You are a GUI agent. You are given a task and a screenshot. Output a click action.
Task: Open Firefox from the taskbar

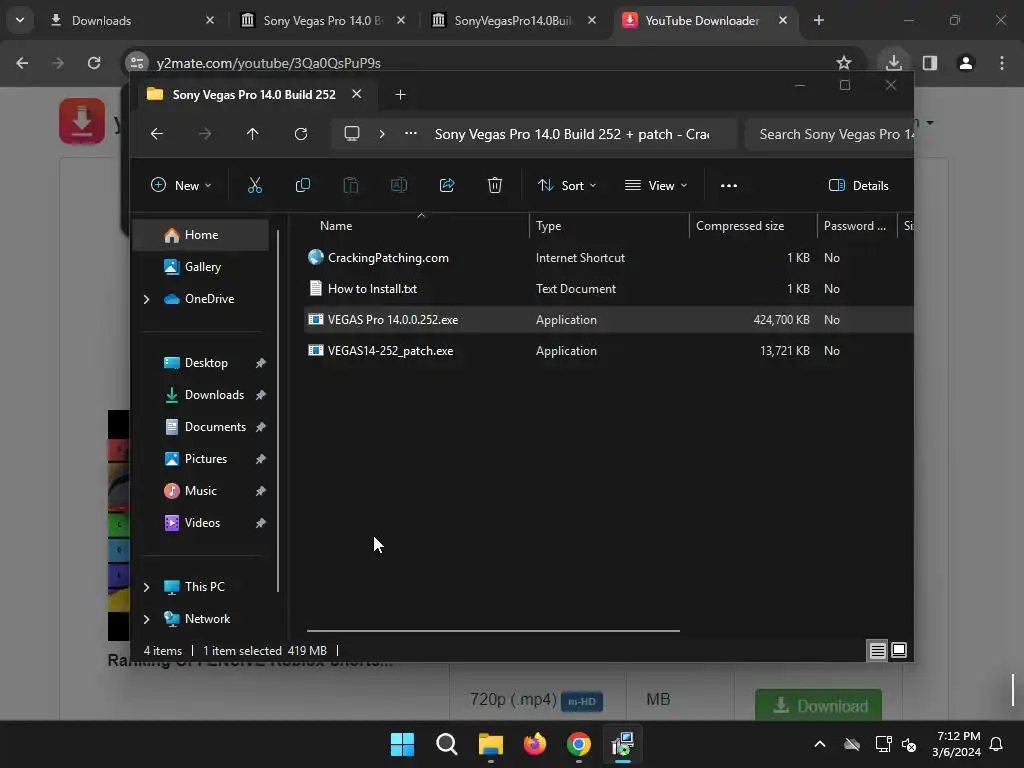point(535,744)
